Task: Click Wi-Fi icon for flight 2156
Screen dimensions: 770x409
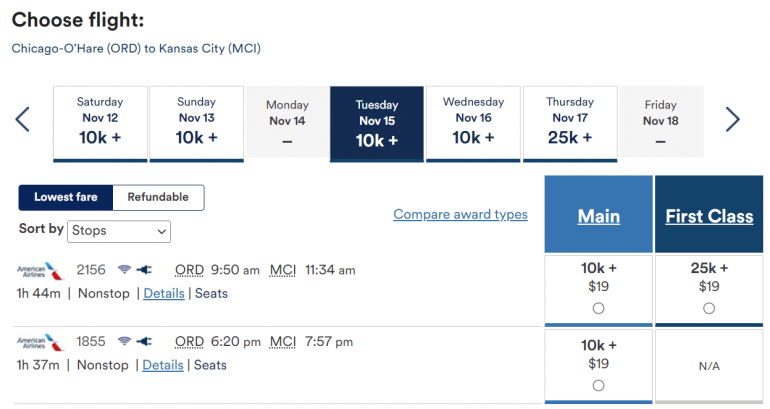Action: pos(124,270)
